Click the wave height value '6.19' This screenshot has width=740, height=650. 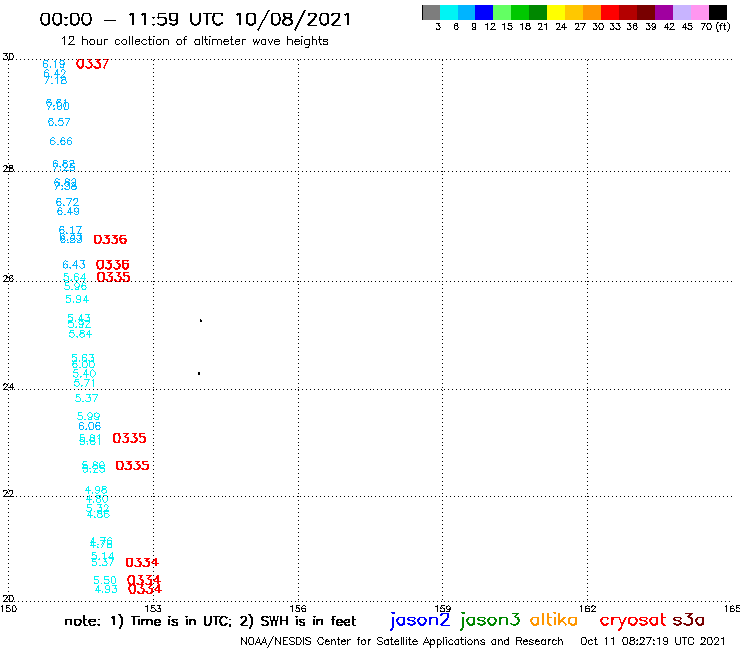pos(54,64)
